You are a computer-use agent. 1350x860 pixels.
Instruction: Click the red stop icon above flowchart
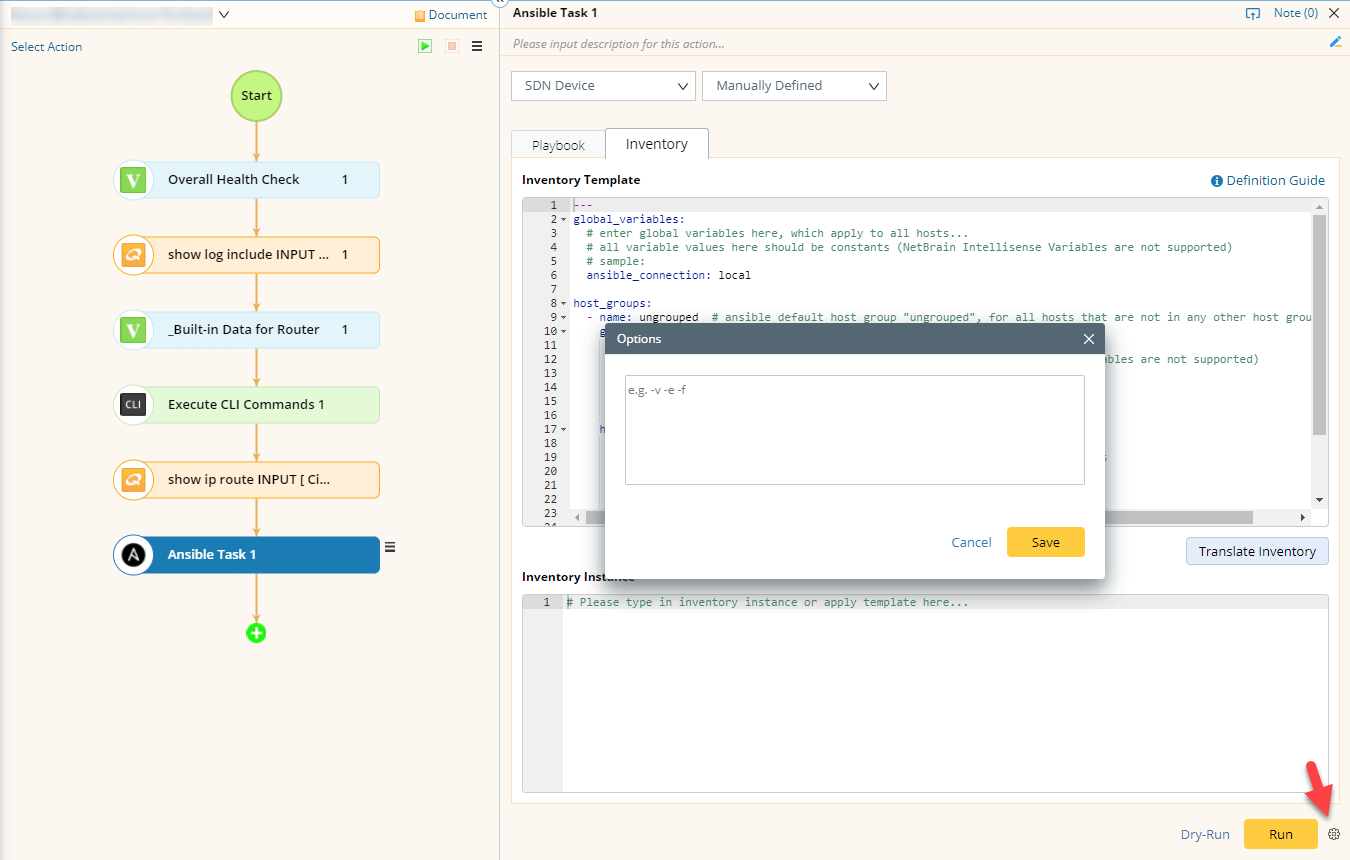coord(452,46)
